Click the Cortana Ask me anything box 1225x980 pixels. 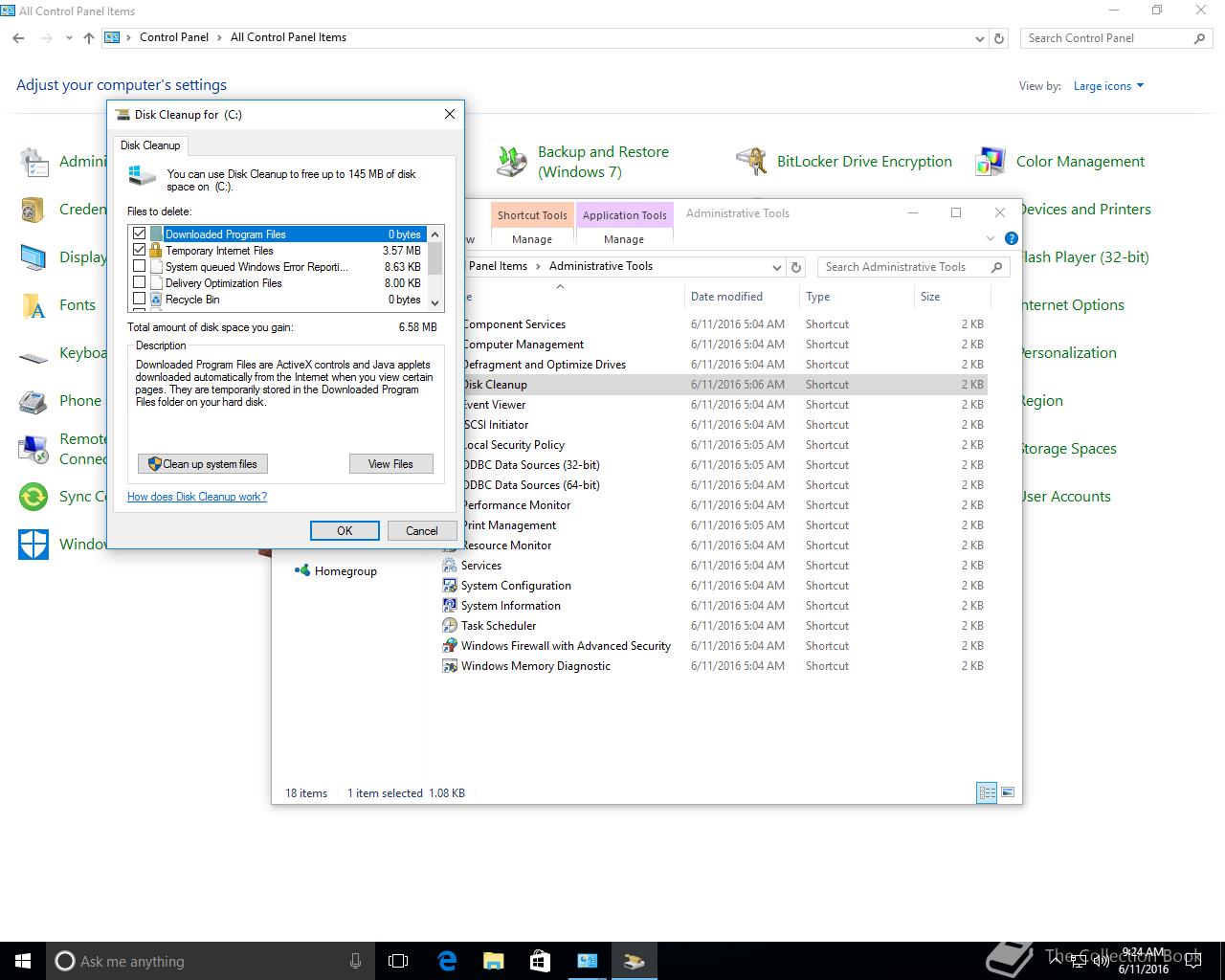(x=210, y=961)
